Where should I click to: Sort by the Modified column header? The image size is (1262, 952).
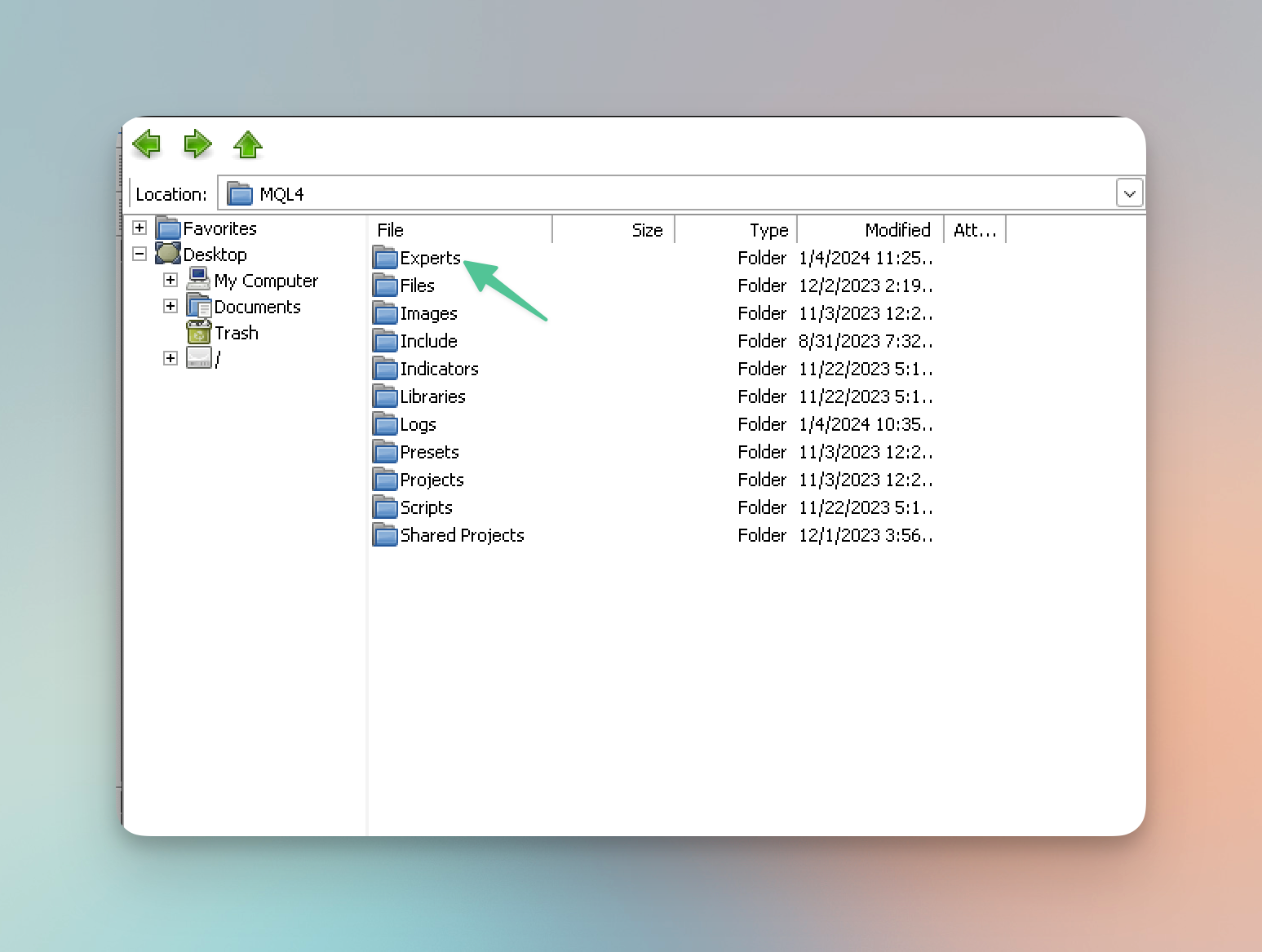tap(870, 230)
